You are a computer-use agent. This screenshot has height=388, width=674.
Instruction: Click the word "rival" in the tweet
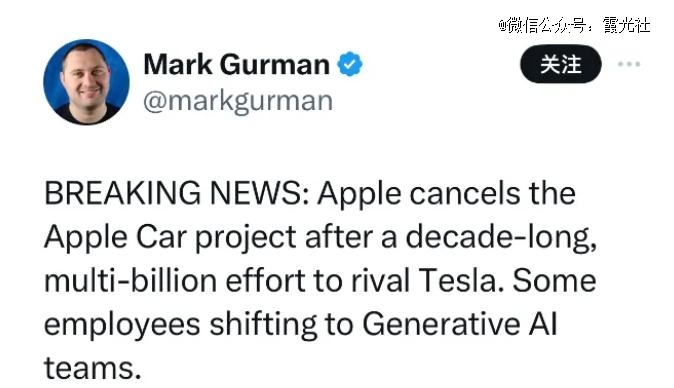click(380, 280)
